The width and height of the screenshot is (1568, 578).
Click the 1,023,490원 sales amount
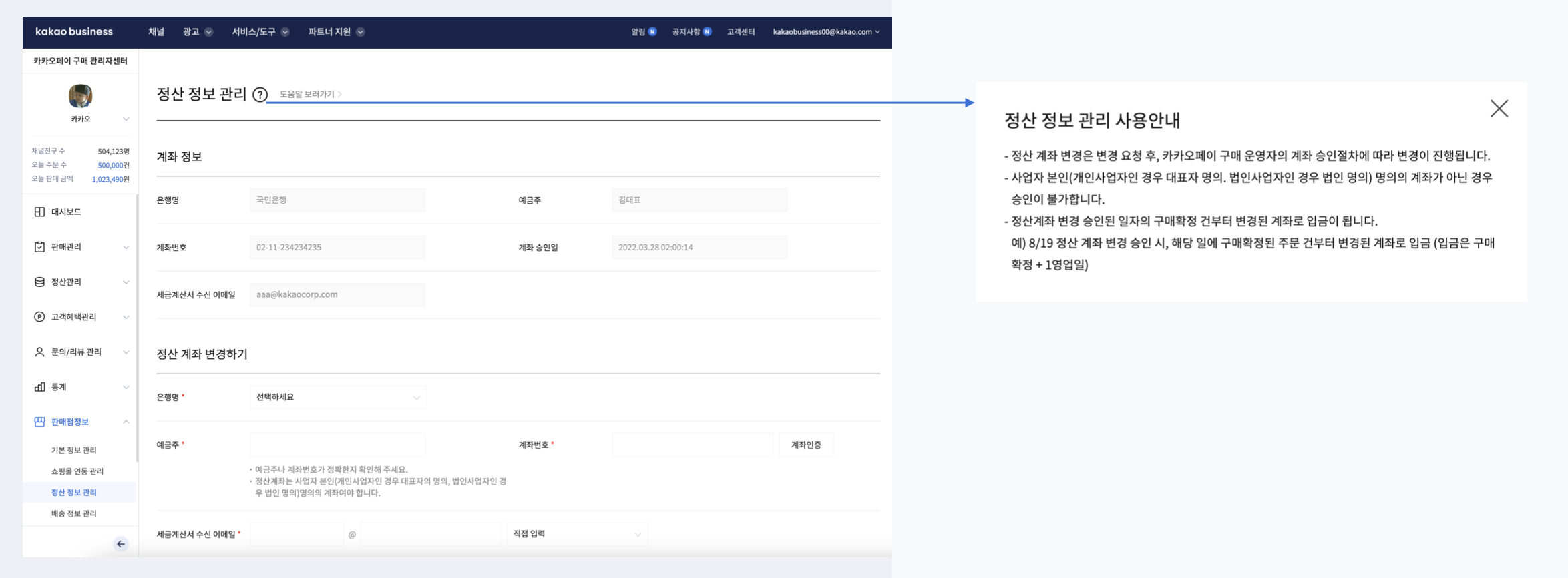pyautogui.click(x=111, y=179)
